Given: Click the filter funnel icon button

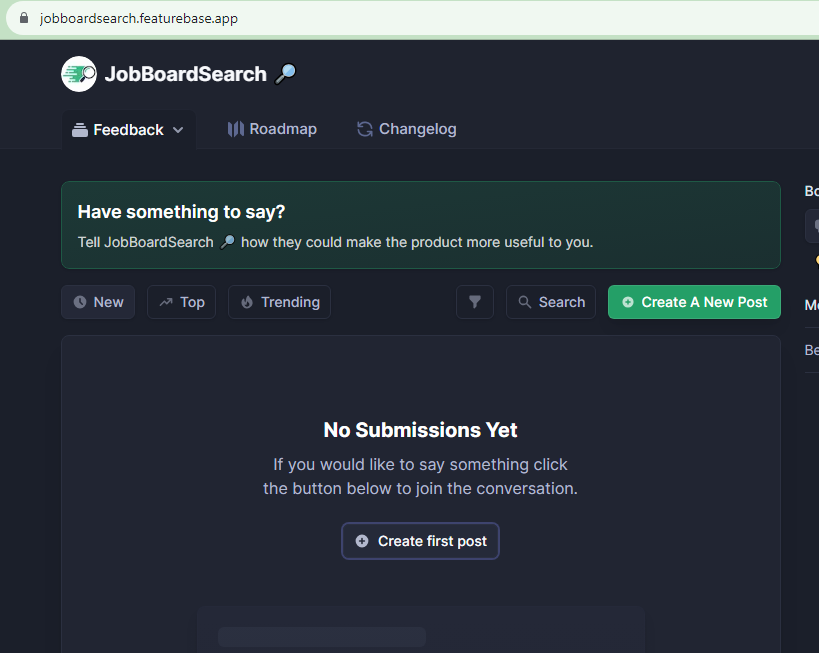Looking at the screenshot, I should [475, 302].
